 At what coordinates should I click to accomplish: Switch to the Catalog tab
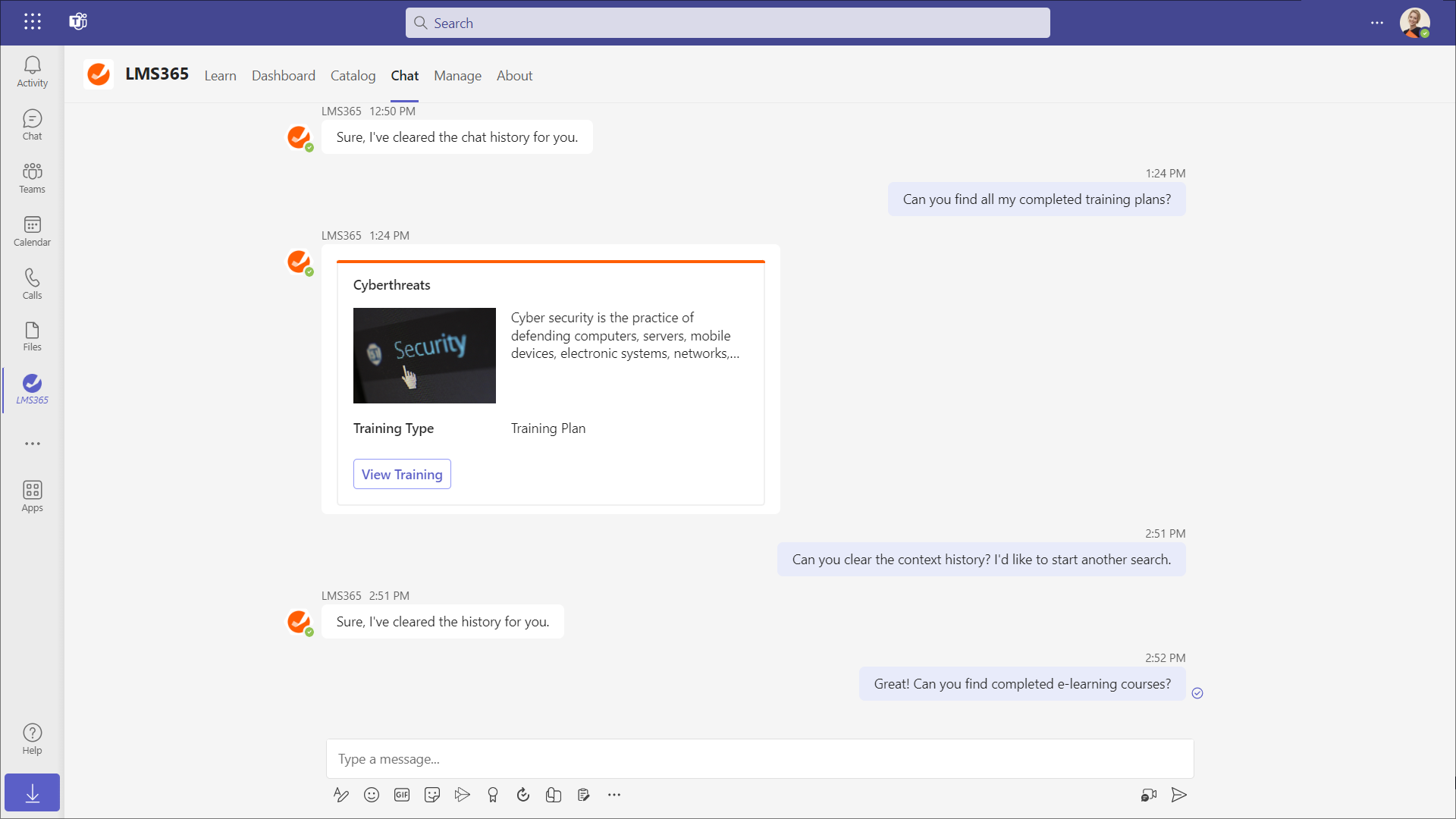pyautogui.click(x=353, y=76)
